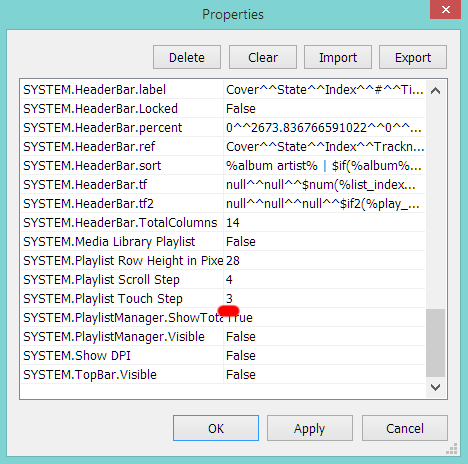Click the Clear button

[x=263, y=57]
